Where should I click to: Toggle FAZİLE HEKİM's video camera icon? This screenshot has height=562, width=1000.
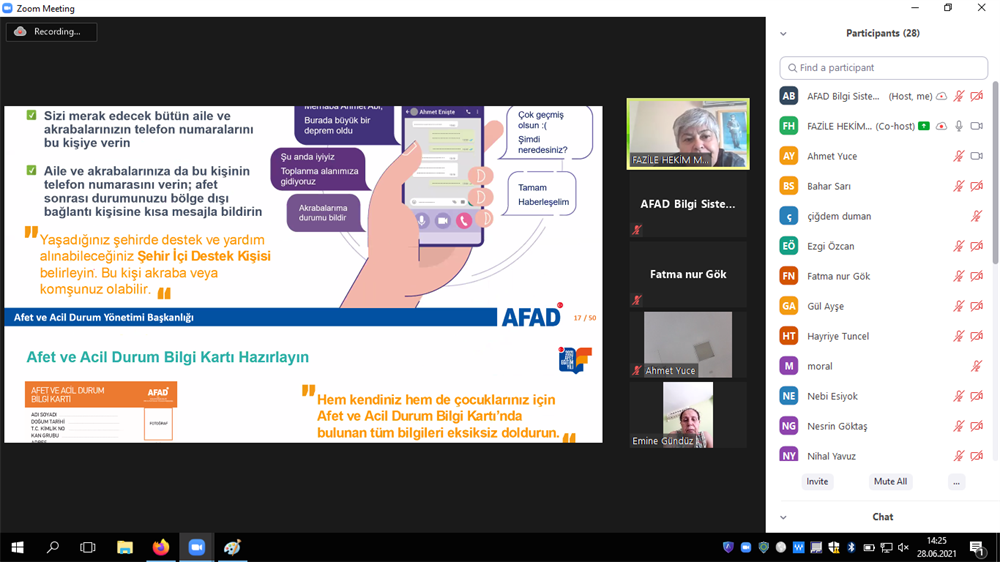[976, 126]
